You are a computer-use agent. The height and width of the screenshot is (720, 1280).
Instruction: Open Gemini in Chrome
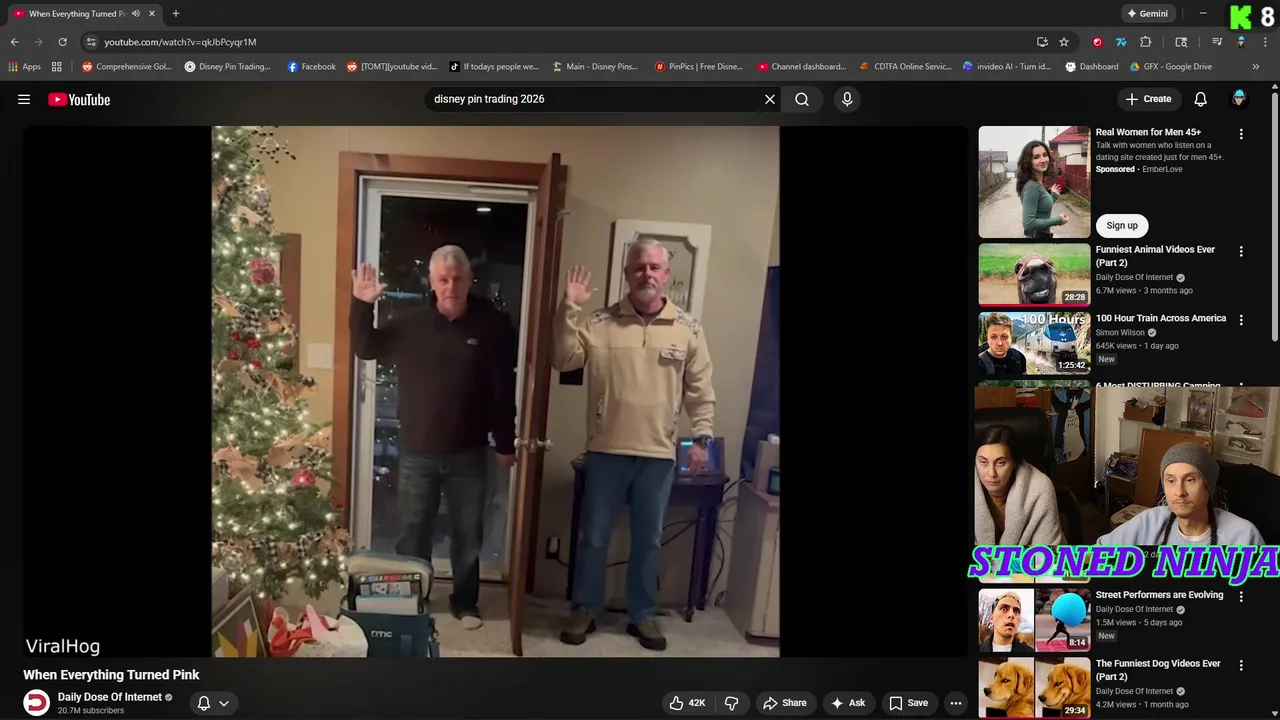(x=1147, y=14)
